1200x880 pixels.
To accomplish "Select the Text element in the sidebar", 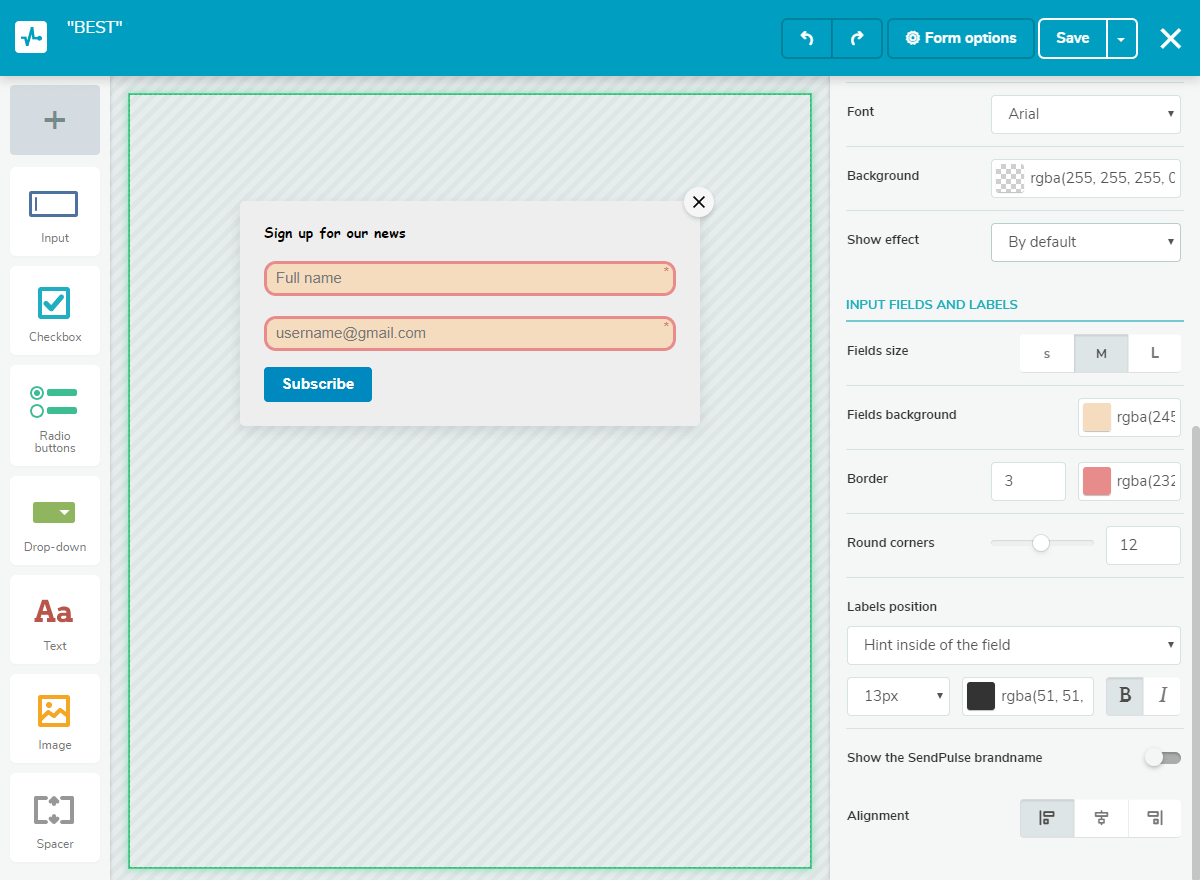I will click(54, 619).
